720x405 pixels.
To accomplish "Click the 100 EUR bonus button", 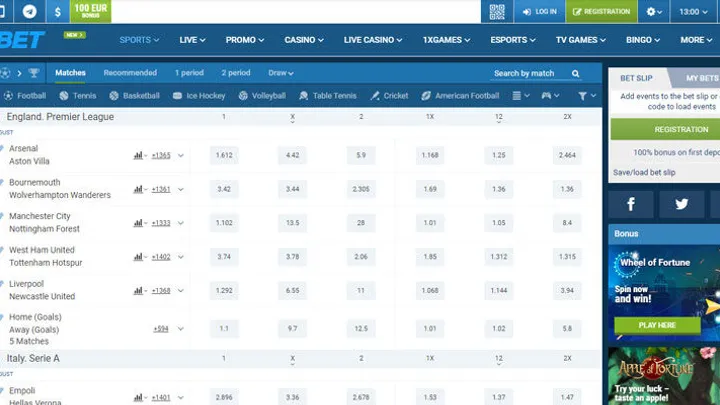I will tap(90, 11).
